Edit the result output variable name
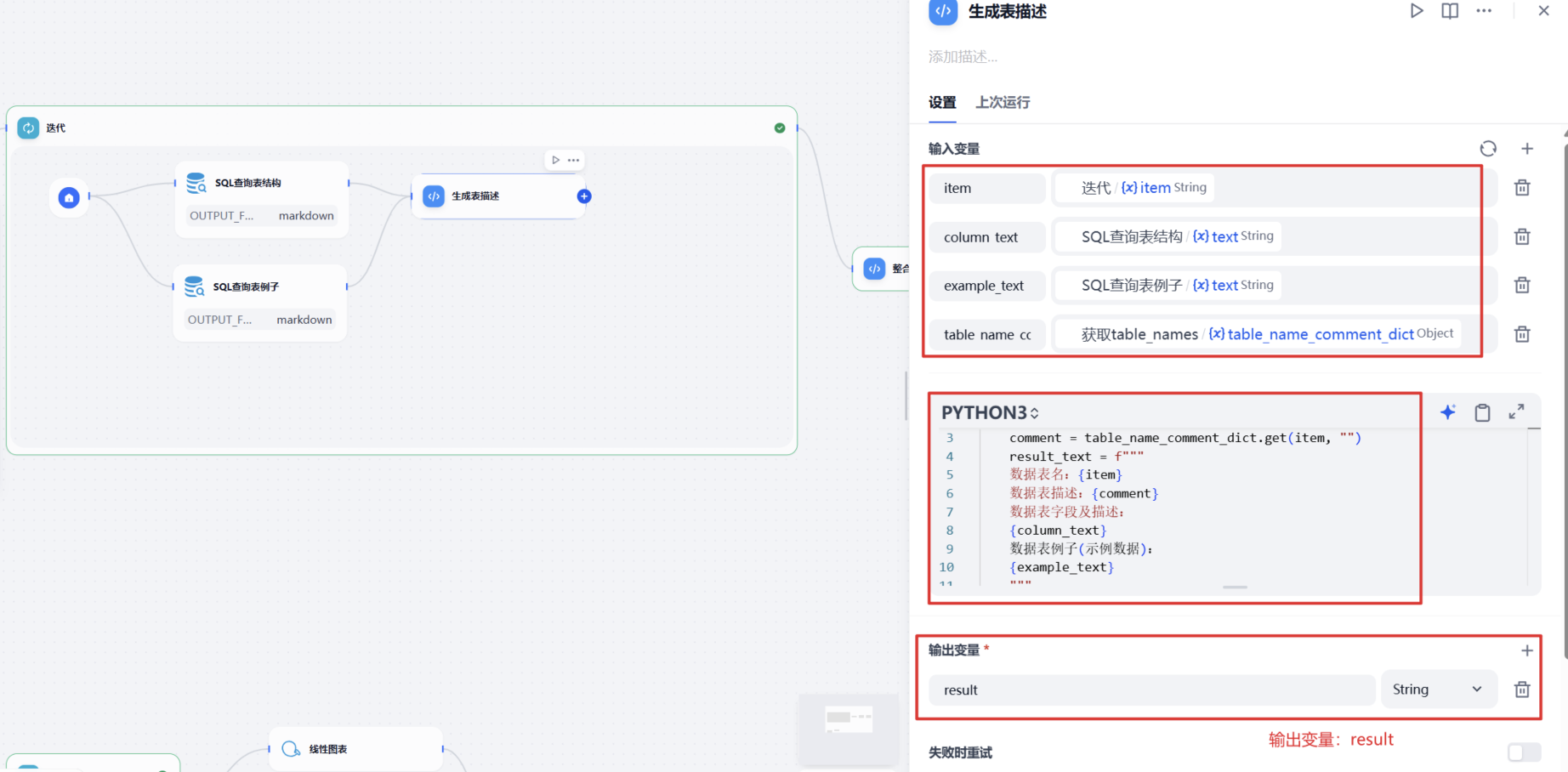The image size is (1568, 772). point(1151,690)
